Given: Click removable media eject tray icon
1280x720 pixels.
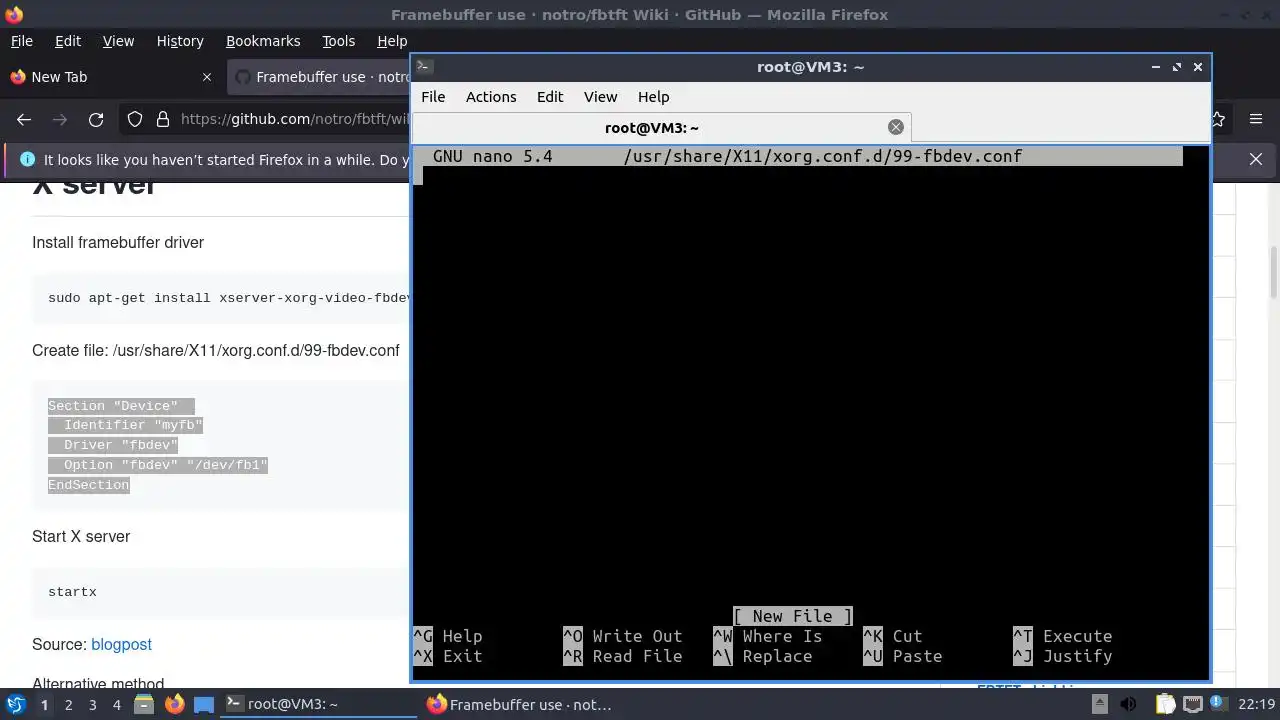Looking at the screenshot, I should click(x=1098, y=704).
